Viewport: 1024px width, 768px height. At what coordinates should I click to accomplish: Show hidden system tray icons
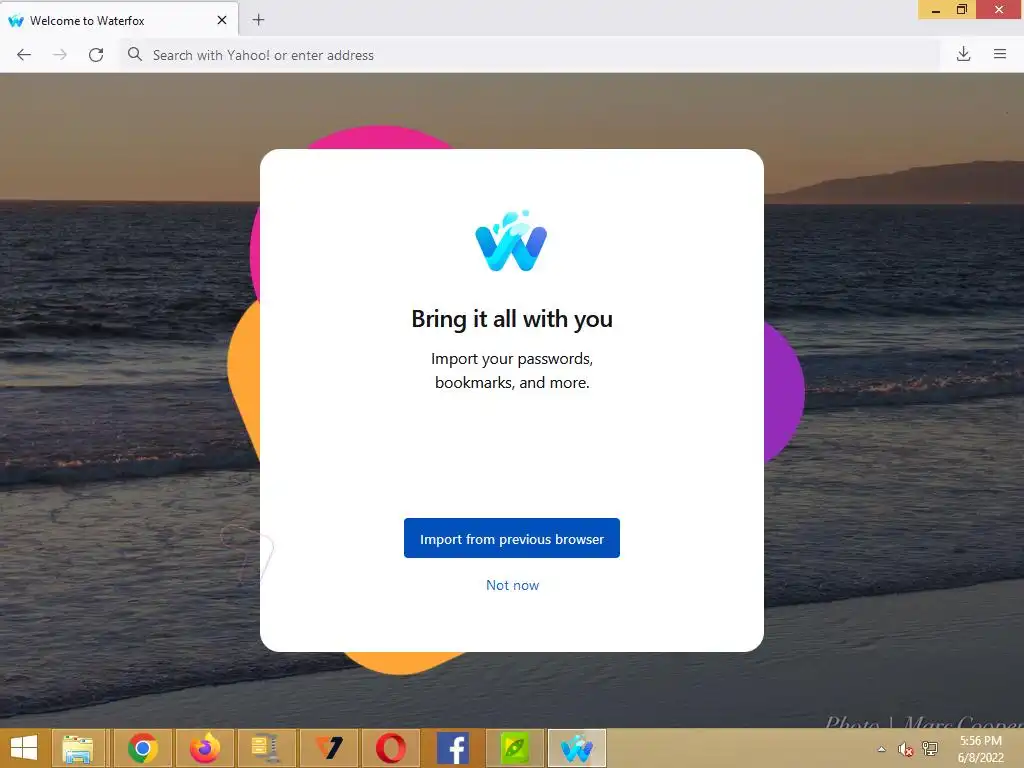882,749
